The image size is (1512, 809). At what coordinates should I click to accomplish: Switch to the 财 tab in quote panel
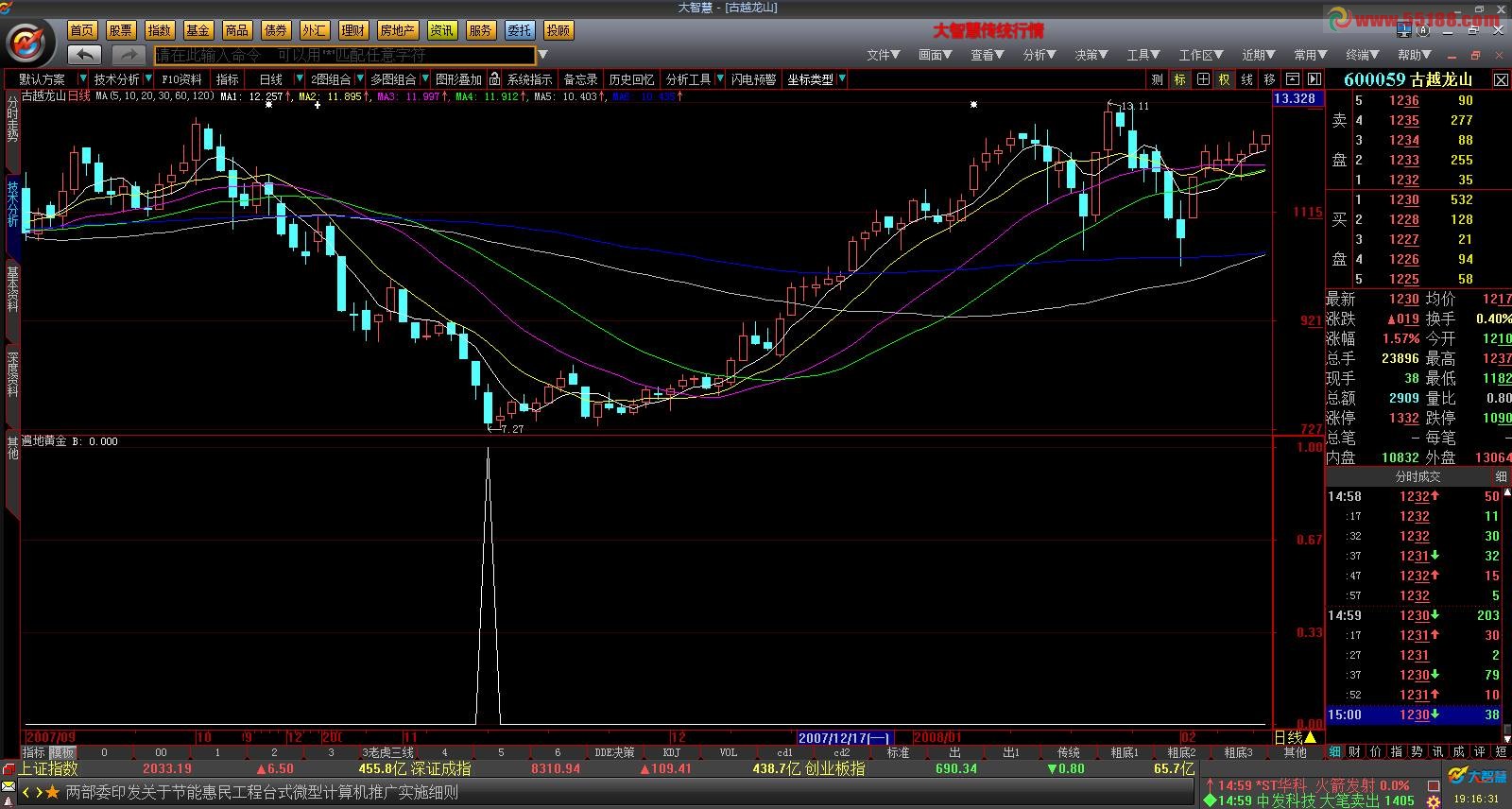pyautogui.click(x=1355, y=751)
